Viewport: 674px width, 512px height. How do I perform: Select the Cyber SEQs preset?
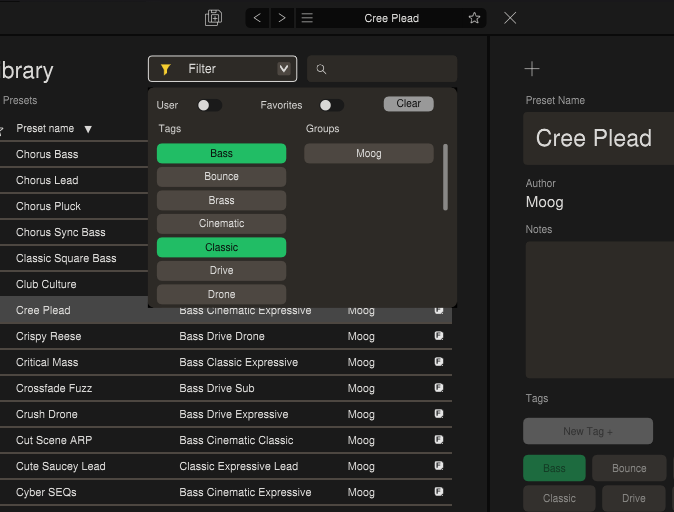[x=226, y=492]
